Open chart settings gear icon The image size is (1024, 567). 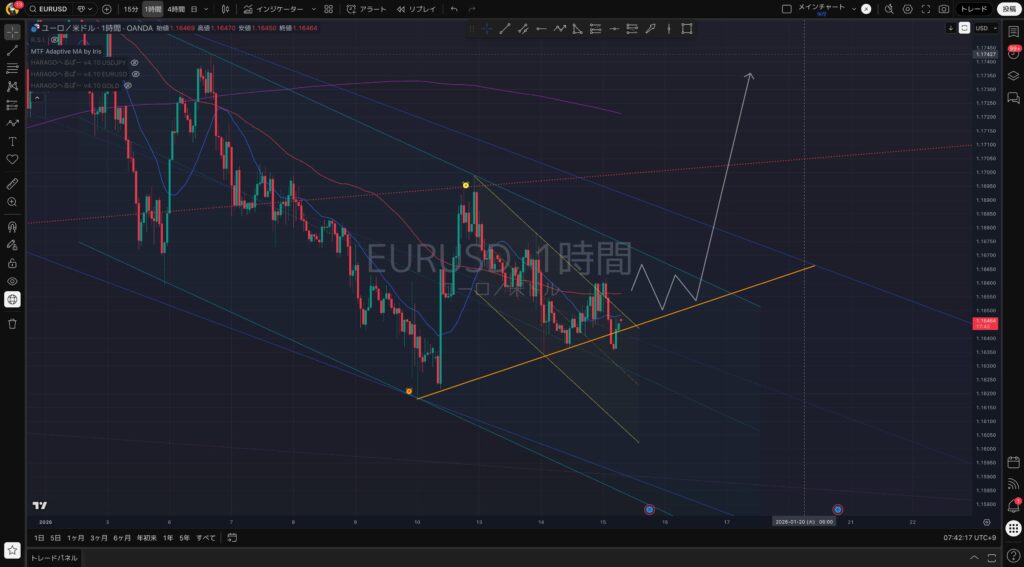[x=908, y=9]
